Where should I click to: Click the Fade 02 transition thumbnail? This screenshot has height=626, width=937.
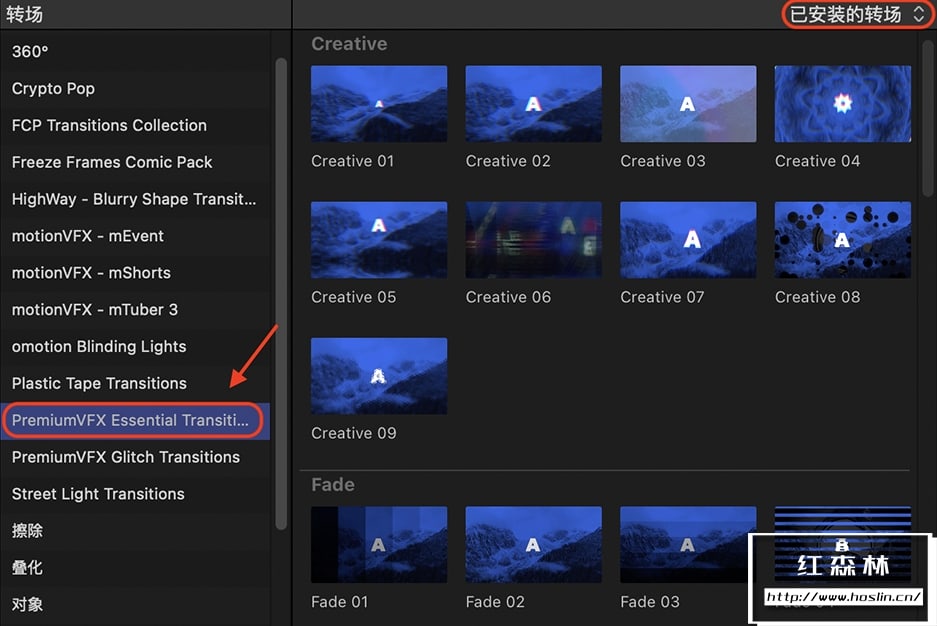(534, 544)
